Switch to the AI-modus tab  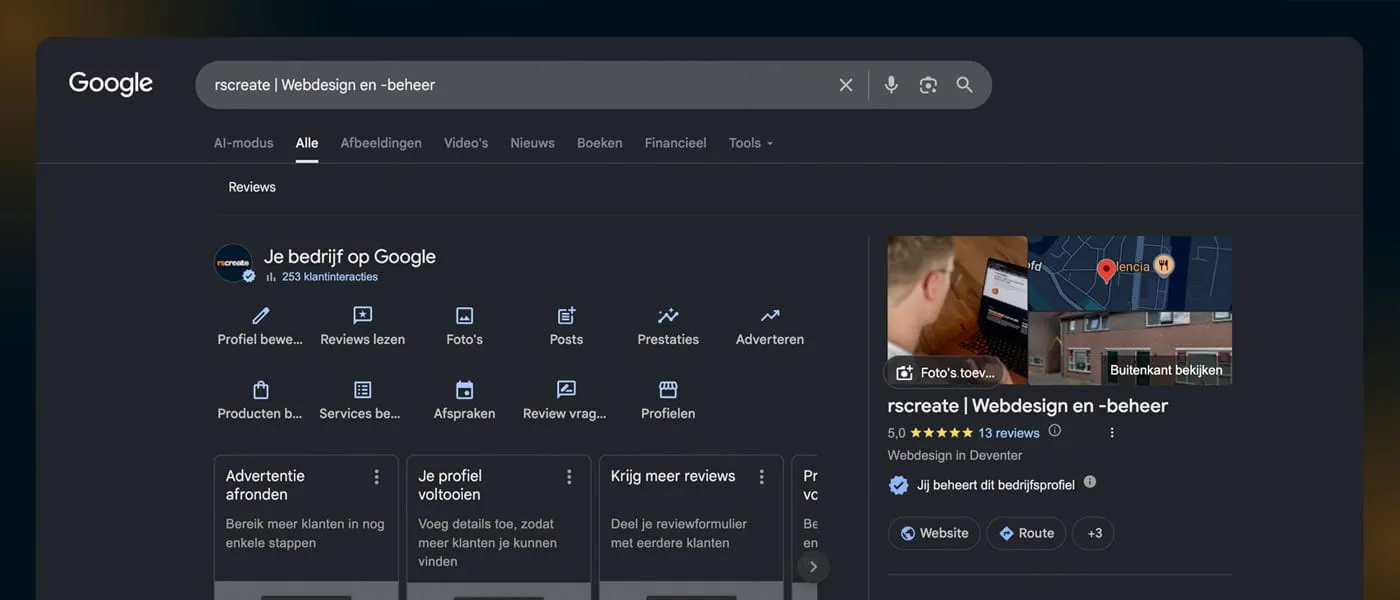click(x=243, y=143)
